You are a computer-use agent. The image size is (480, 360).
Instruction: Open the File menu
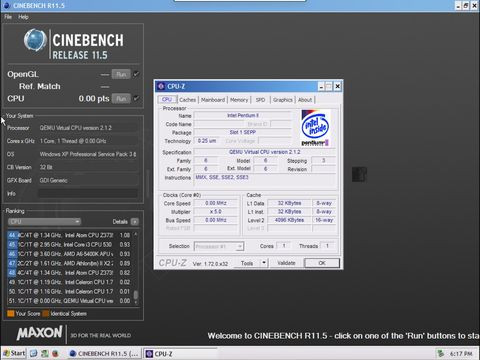tap(8, 17)
